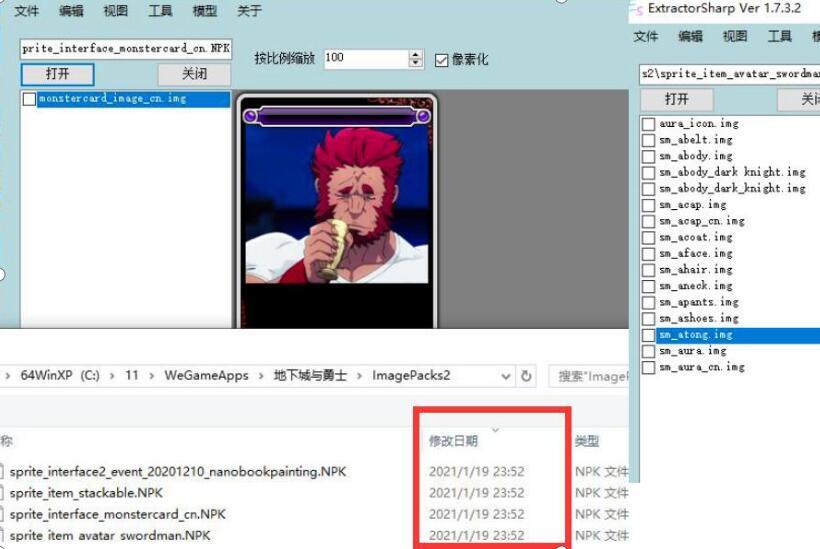This screenshot has width=820, height=549.
Task: Open 视图 menu in ExtractorSharp Ver 1.7.3.2 window
Action: pos(735,36)
